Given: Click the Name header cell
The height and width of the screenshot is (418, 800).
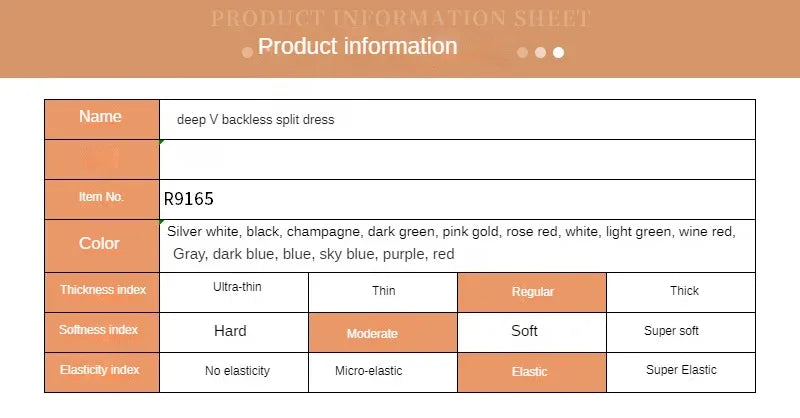Looking at the screenshot, I should [x=102, y=119].
